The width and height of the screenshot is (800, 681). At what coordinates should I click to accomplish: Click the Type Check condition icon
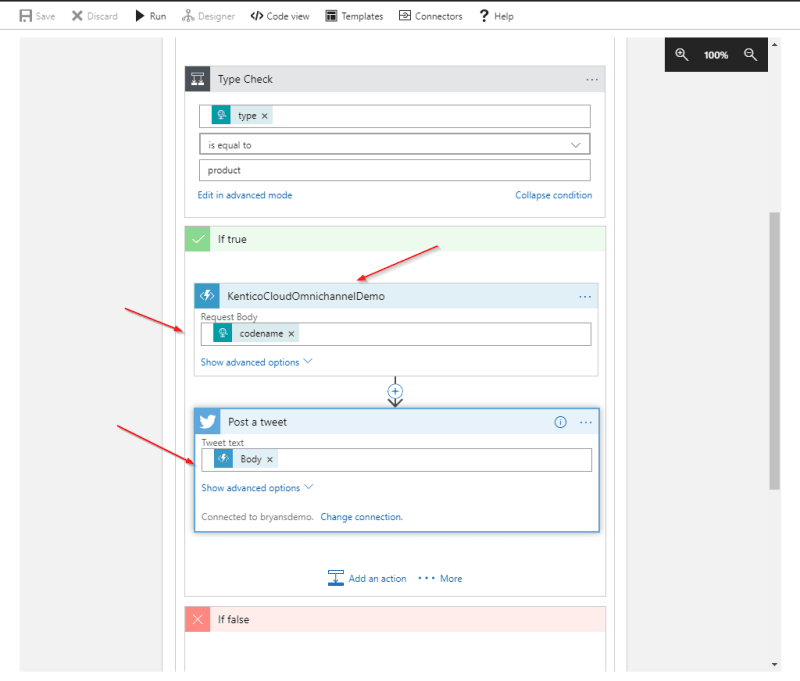point(197,79)
